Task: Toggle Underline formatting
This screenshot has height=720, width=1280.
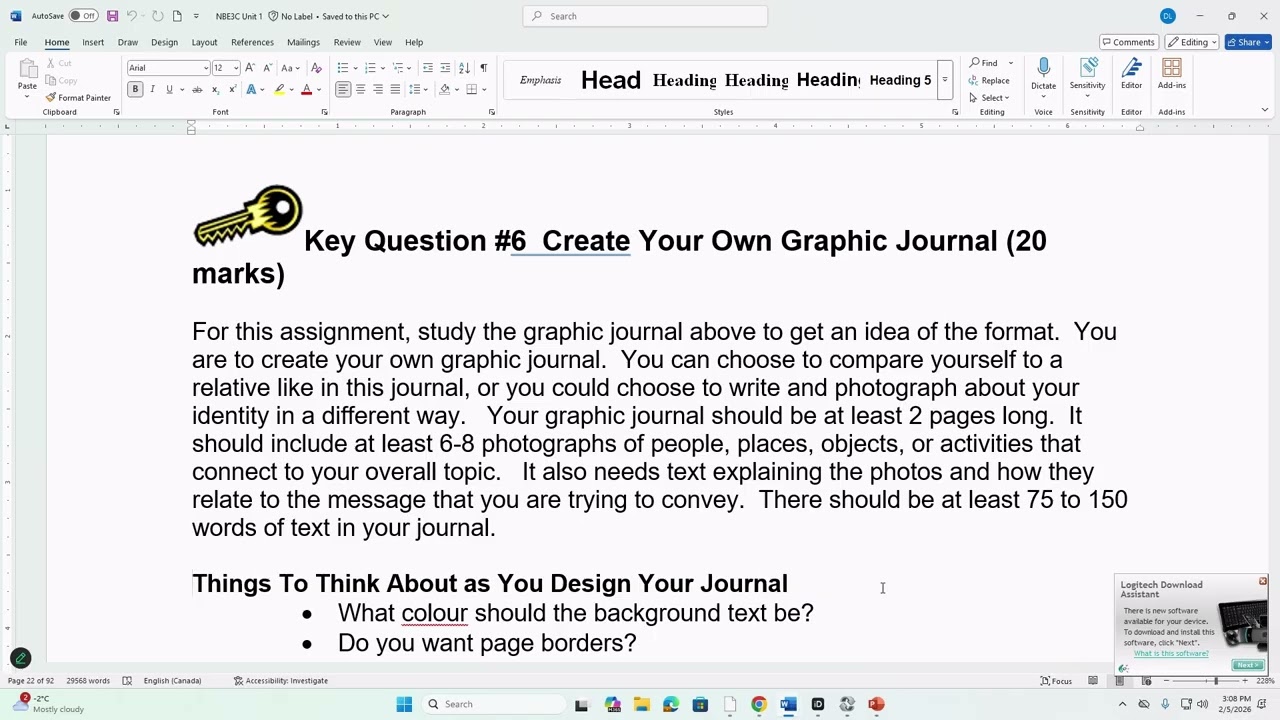Action: coord(169,90)
